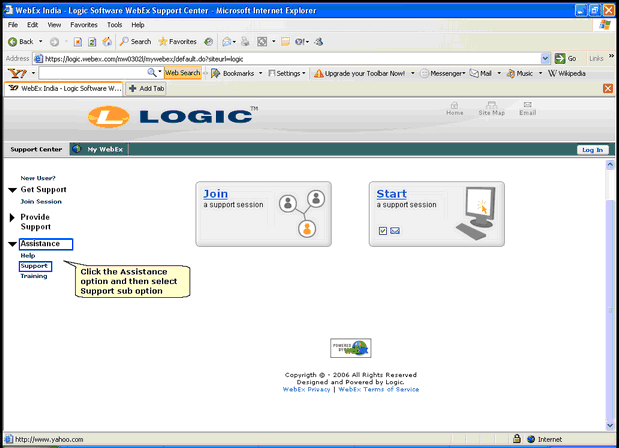Collapse the Assistance section arrow

(x=12, y=244)
